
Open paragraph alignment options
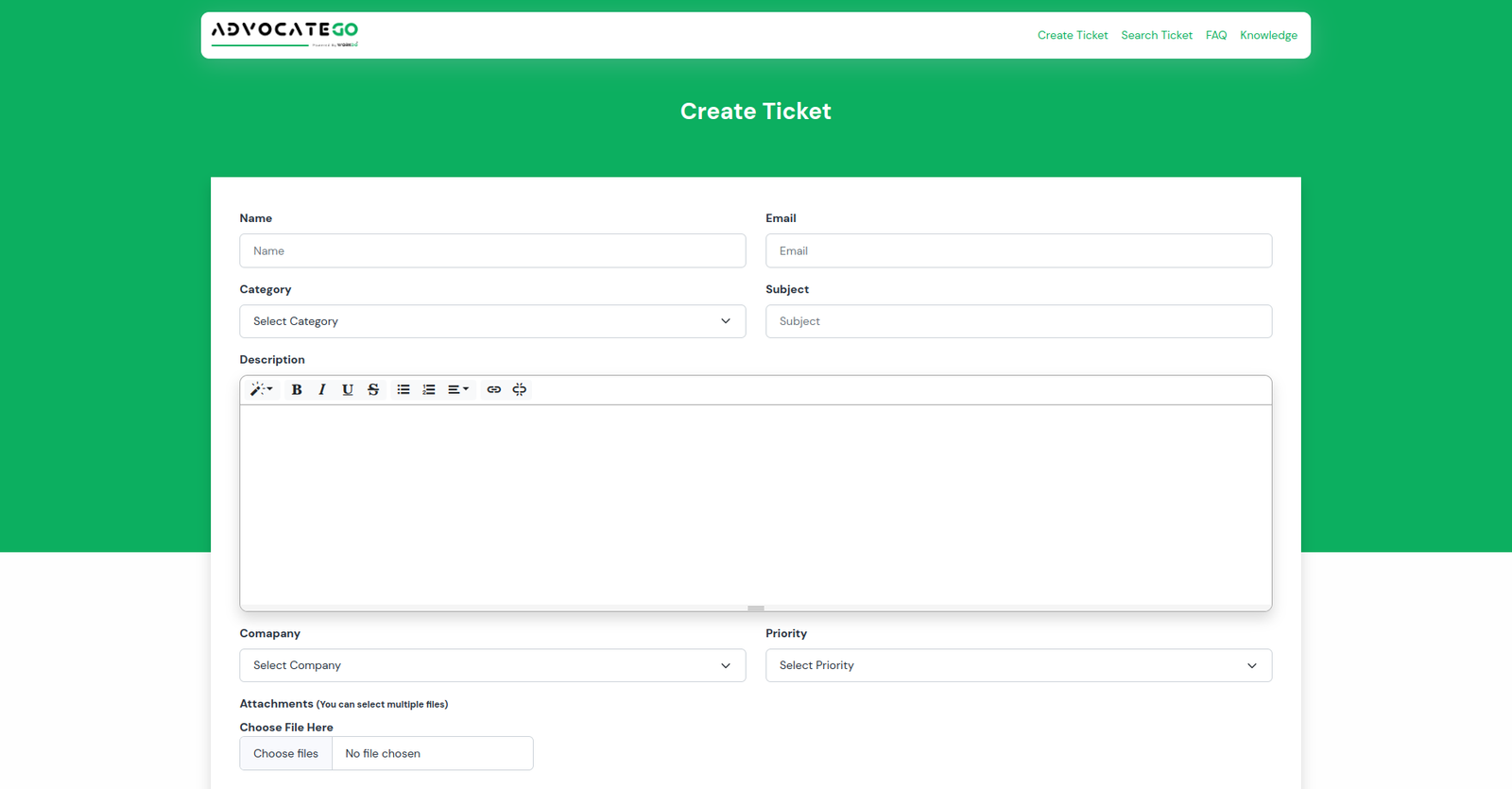point(458,389)
